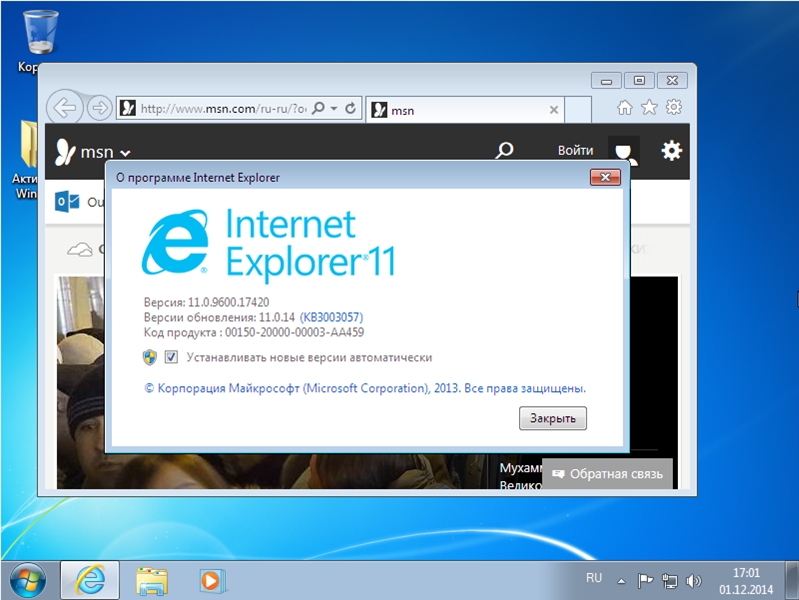Show hidden tray icons arrow
The image size is (799, 600).
[621, 581]
